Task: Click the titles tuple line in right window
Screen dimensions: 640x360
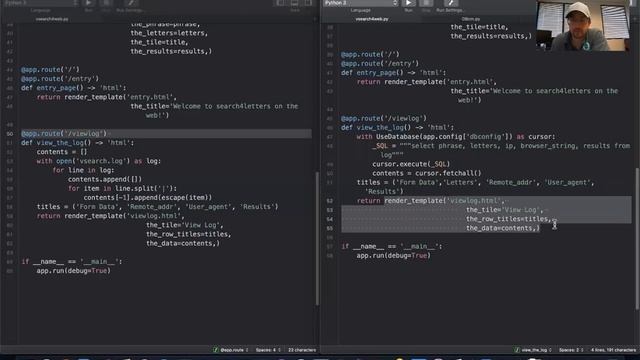Action: click(x=476, y=187)
